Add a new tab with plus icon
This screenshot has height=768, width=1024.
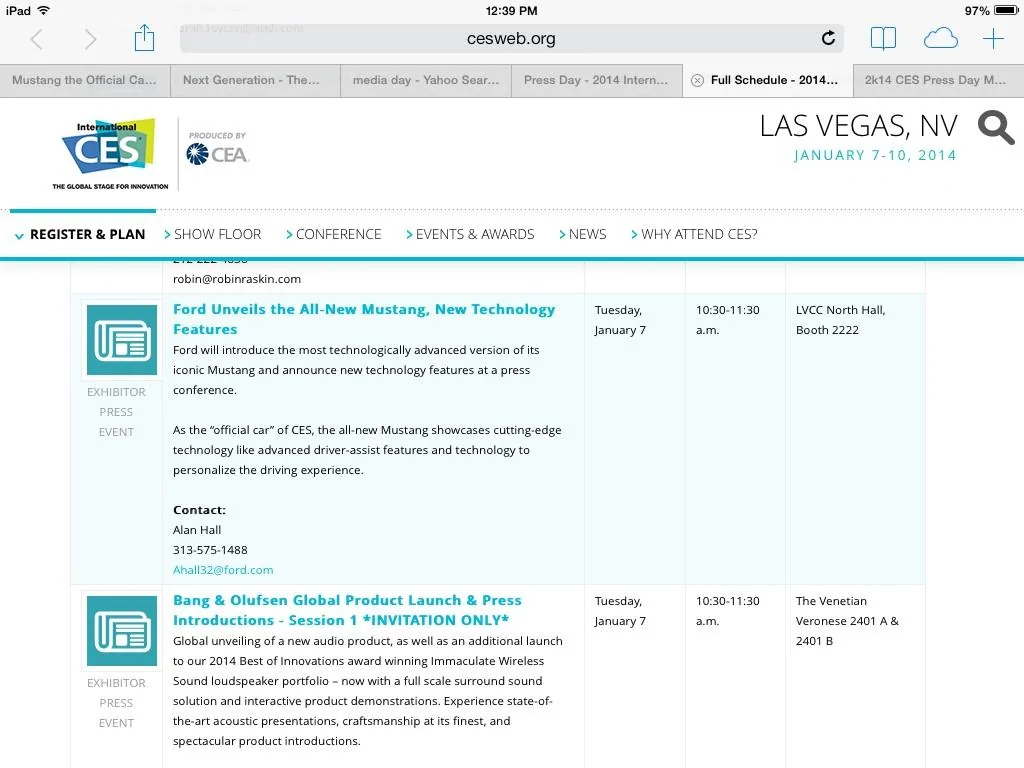pos(993,39)
